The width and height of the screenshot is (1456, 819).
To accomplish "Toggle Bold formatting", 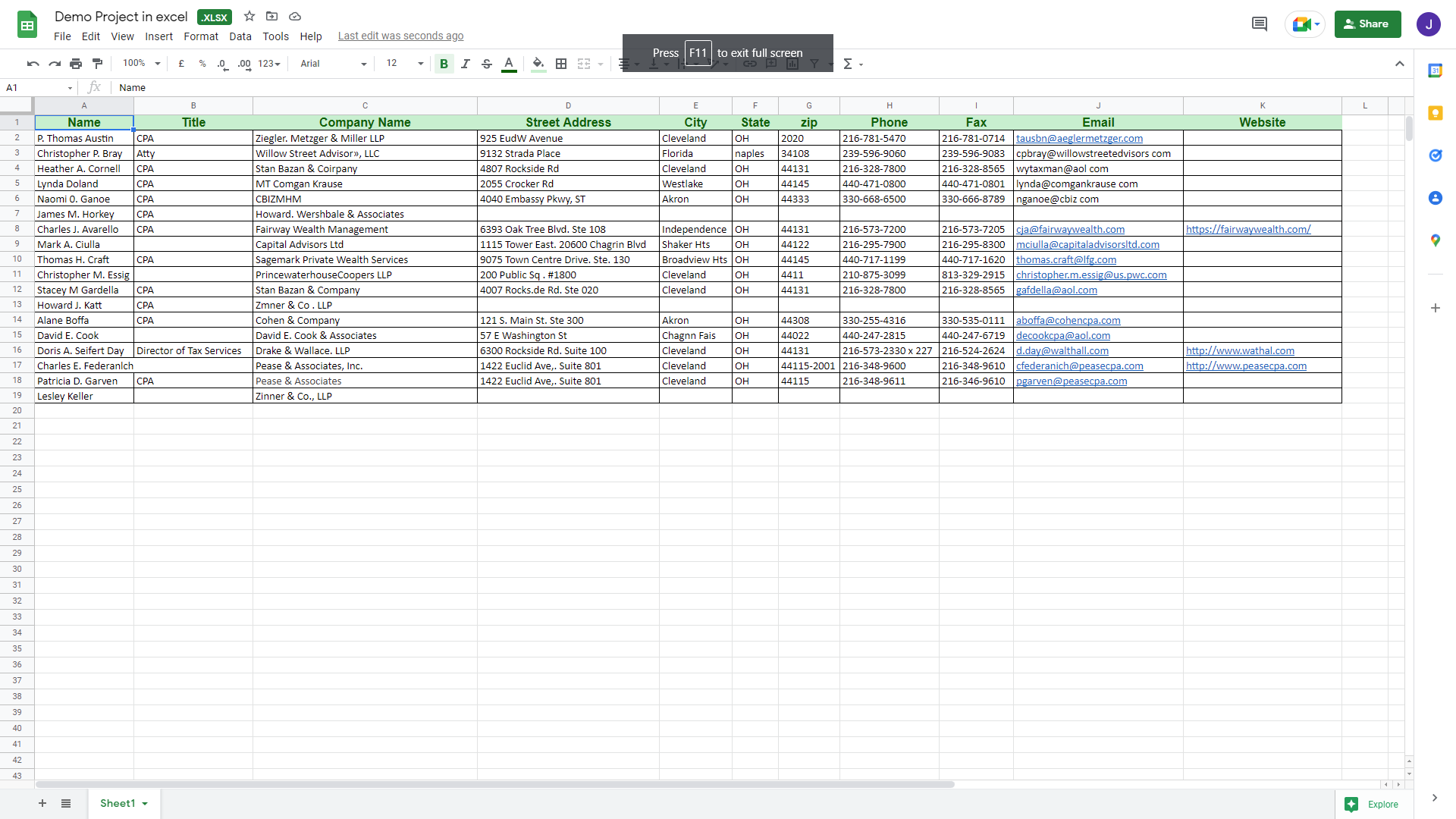I will tap(444, 64).
